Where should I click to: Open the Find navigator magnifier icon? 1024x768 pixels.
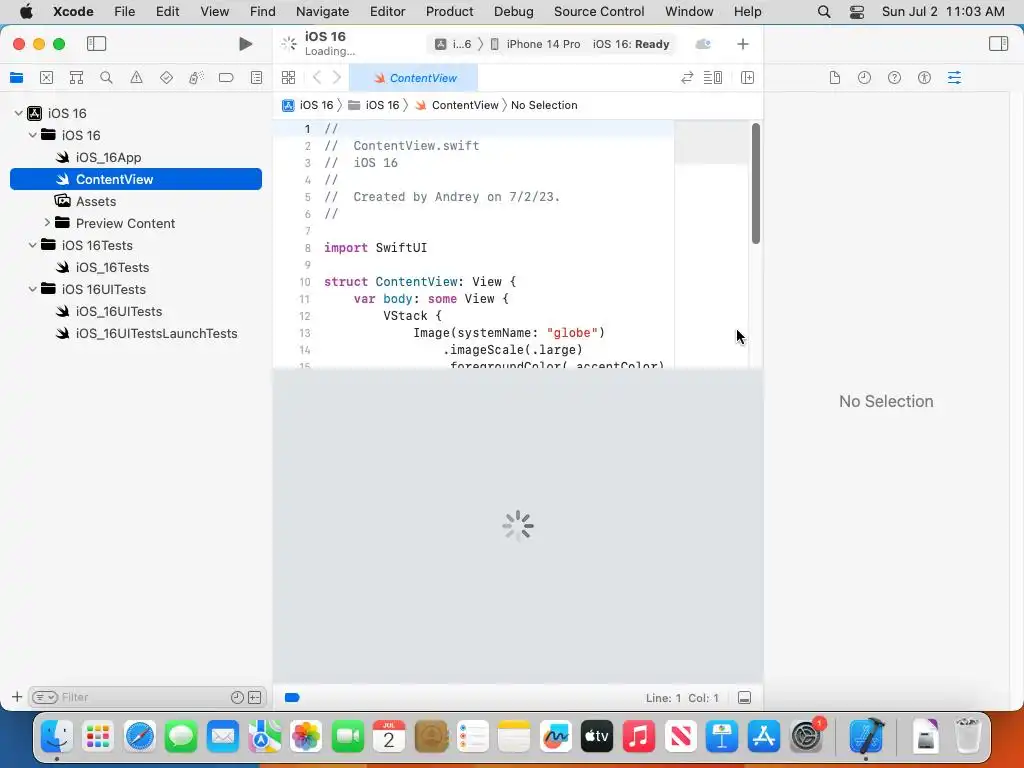(x=106, y=78)
